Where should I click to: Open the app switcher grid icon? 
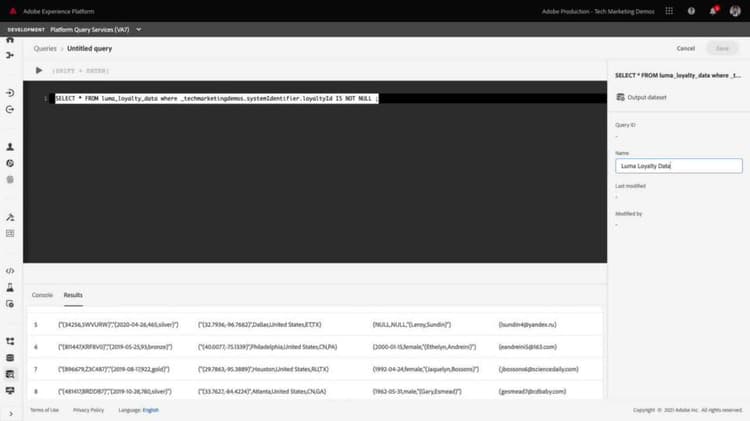(x=669, y=11)
